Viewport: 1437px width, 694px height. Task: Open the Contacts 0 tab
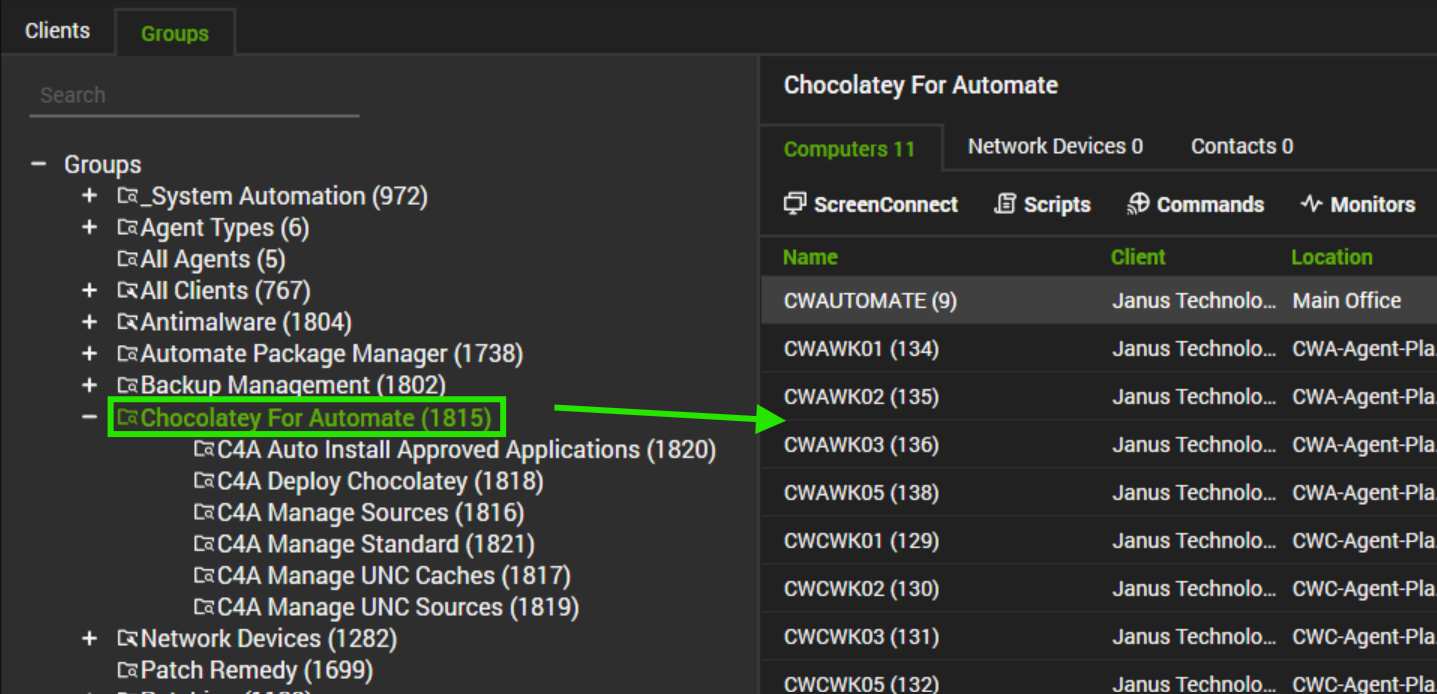(1241, 147)
